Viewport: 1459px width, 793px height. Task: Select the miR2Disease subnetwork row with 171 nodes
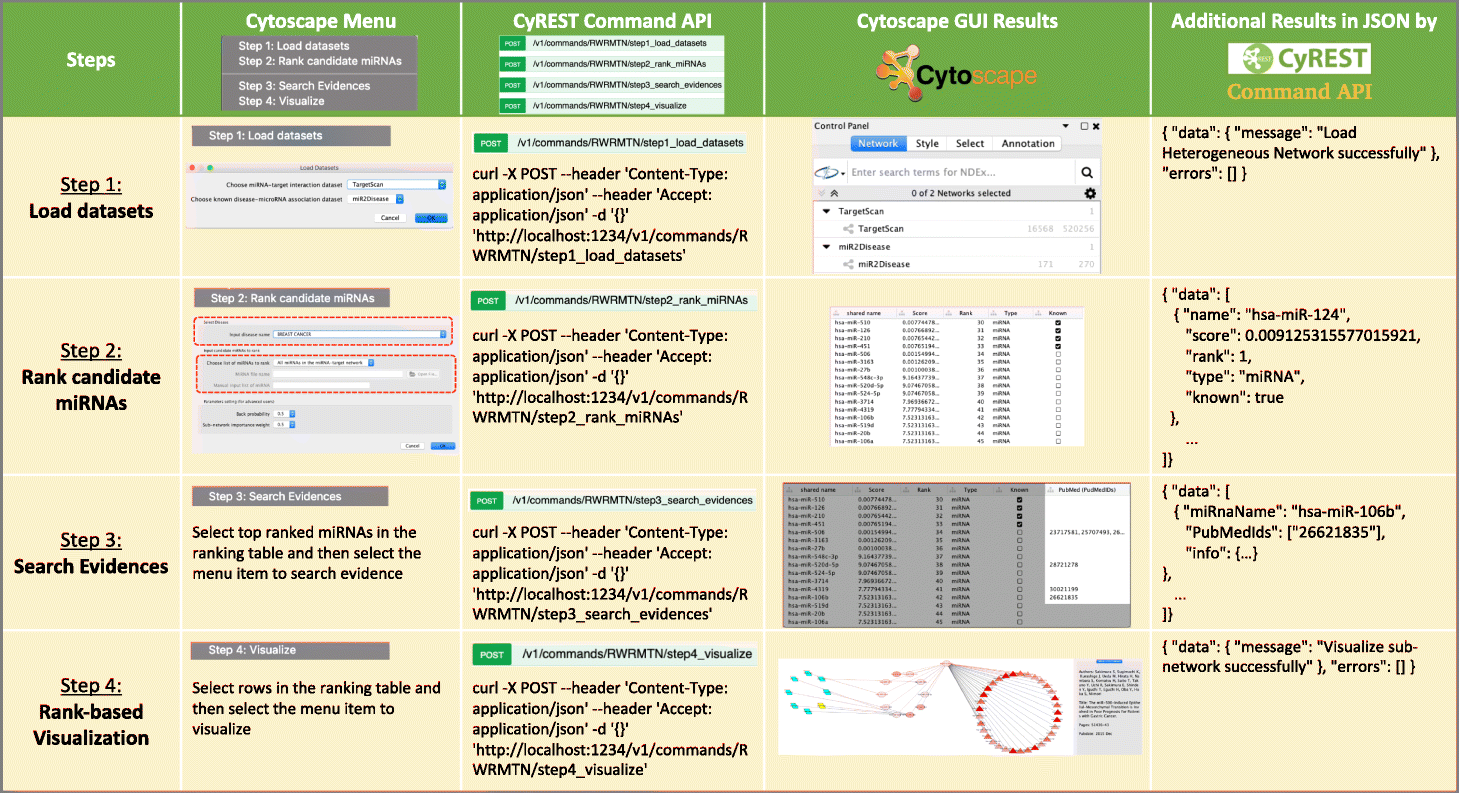pos(959,264)
